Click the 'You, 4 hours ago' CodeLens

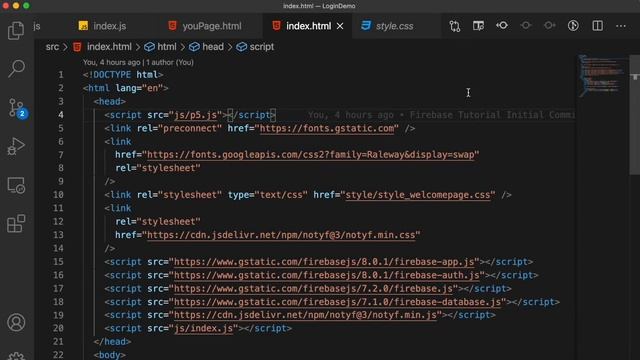click(x=111, y=62)
